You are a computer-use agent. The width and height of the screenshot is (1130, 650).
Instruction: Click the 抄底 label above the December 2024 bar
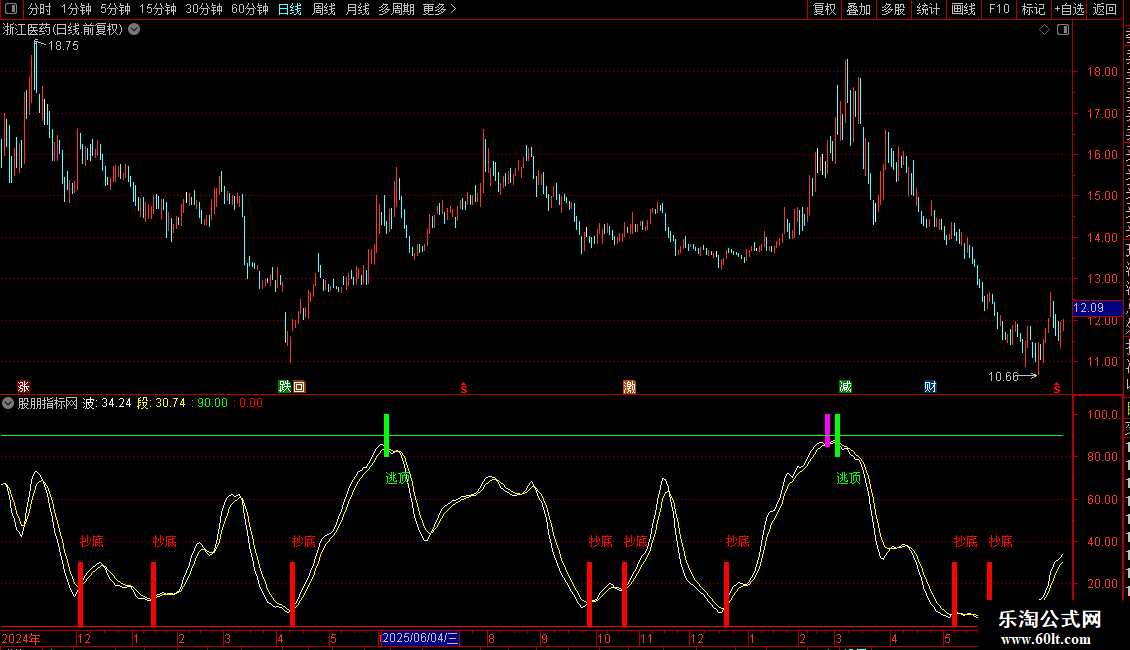point(92,541)
